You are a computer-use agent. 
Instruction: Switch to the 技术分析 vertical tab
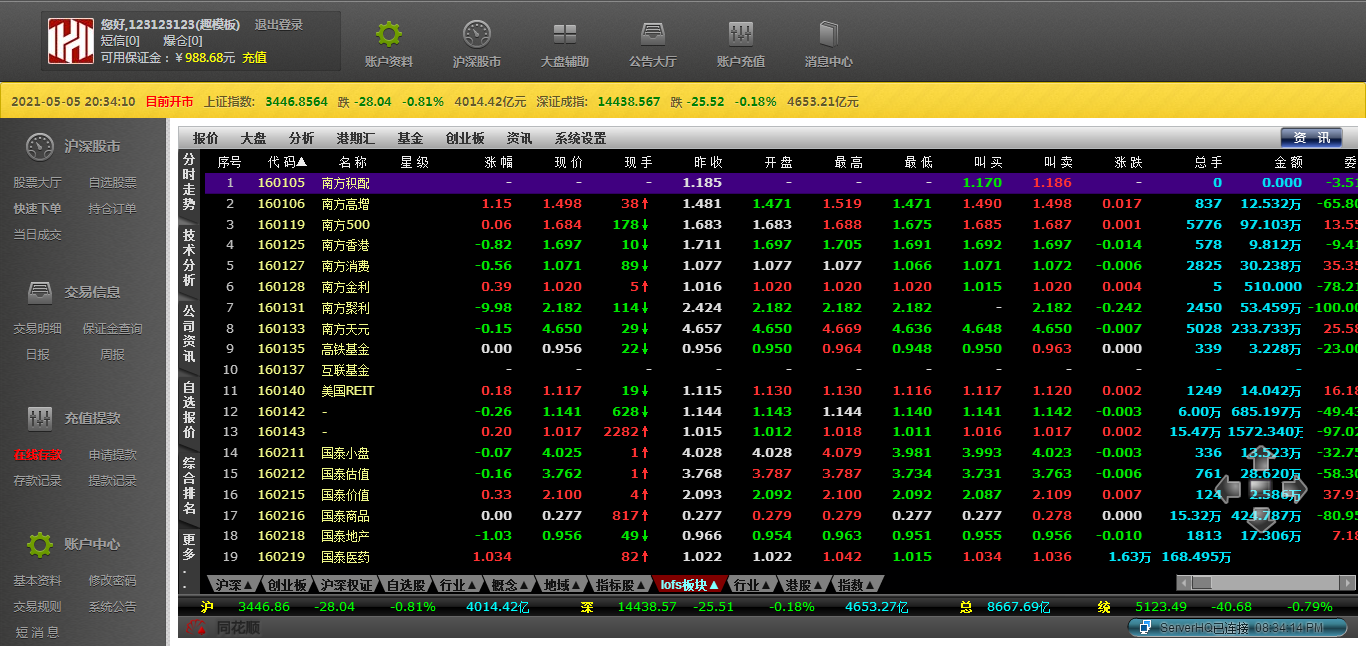tap(189, 257)
